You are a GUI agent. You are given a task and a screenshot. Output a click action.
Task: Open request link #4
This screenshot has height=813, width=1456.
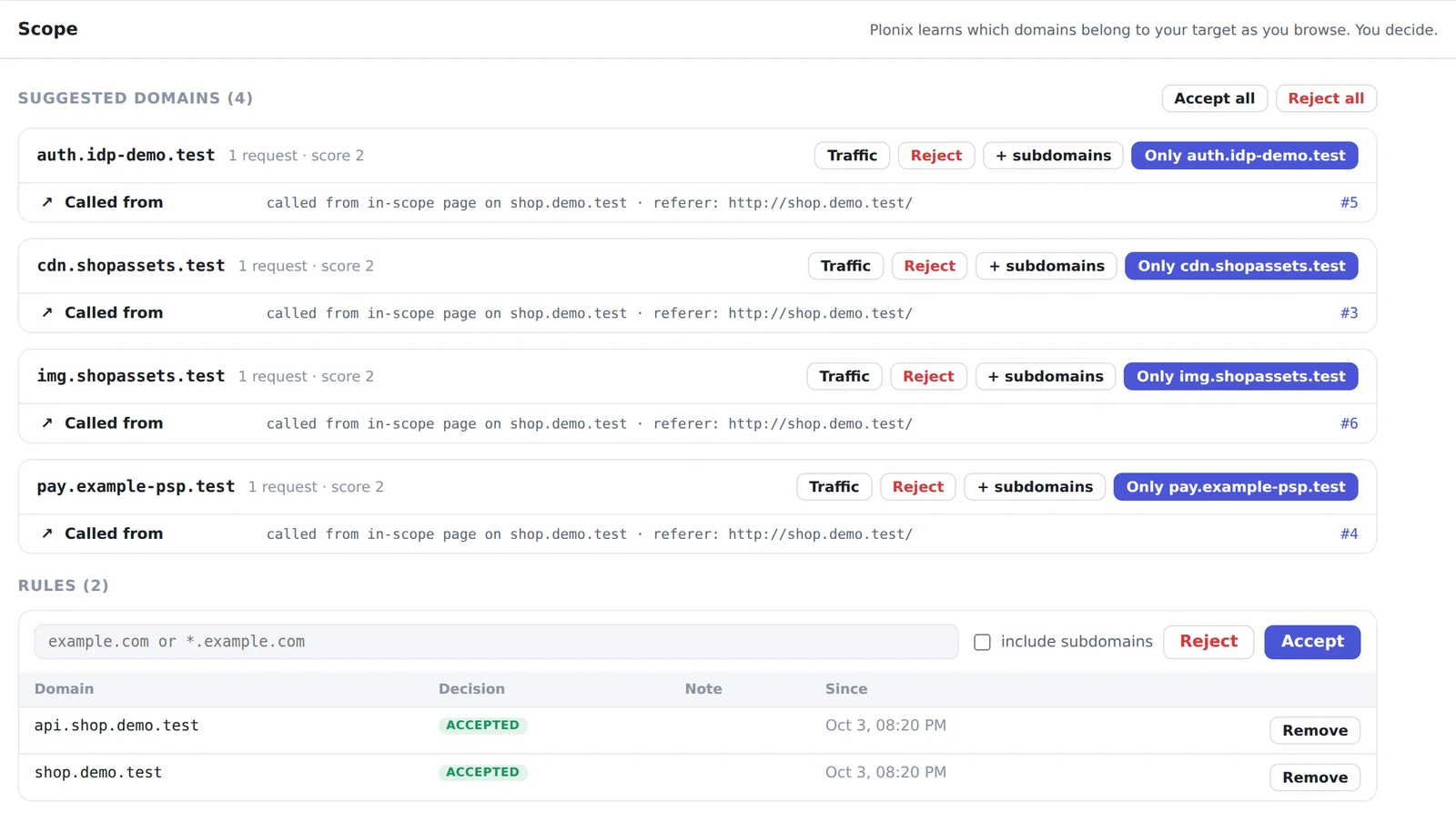[1349, 534]
